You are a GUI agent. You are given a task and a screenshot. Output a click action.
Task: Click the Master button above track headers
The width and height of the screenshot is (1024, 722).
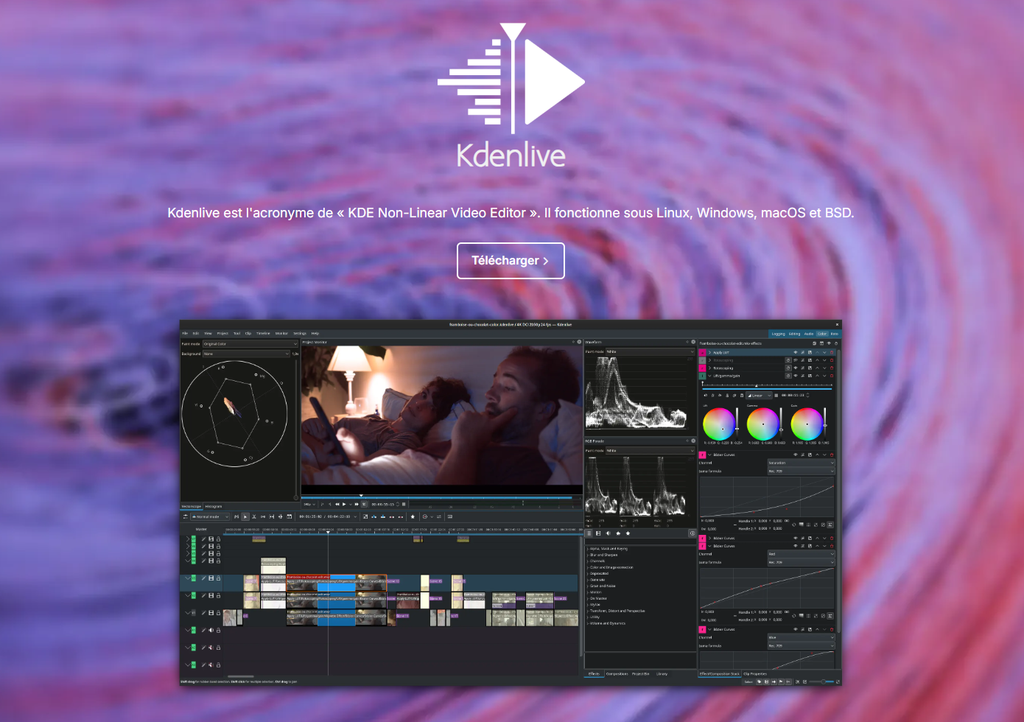pyautogui.click(x=201, y=529)
